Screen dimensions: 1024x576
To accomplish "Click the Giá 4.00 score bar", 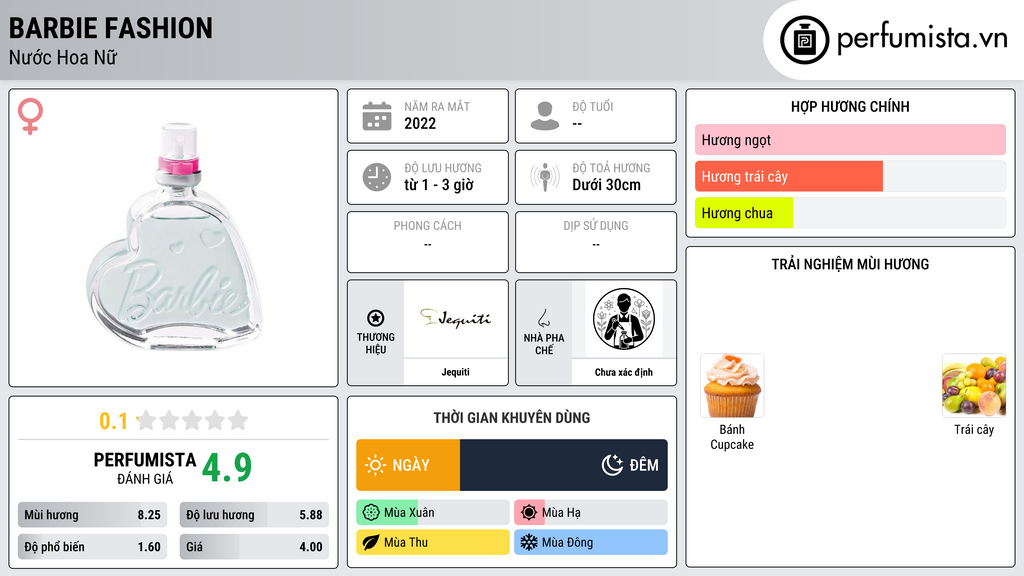I will click(254, 547).
